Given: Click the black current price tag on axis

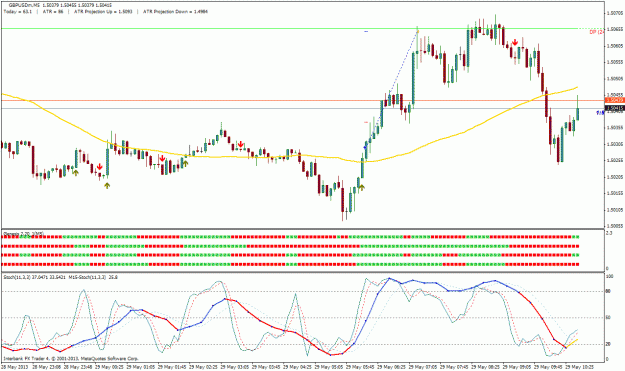Looking at the screenshot, I should click(614, 108).
